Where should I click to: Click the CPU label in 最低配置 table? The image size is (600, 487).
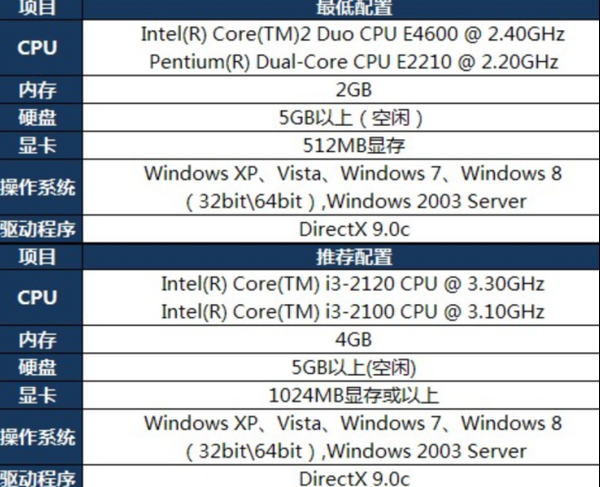[x=37, y=48]
